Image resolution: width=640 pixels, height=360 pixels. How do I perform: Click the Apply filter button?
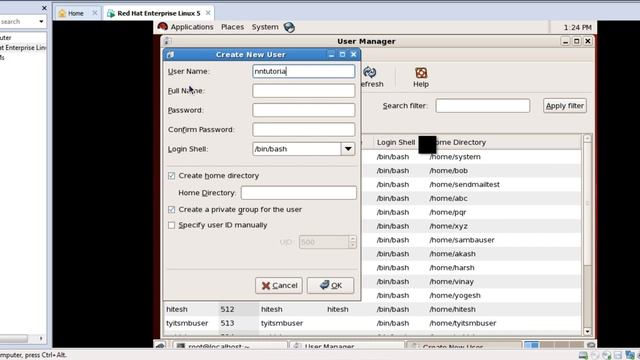pyautogui.click(x=564, y=106)
